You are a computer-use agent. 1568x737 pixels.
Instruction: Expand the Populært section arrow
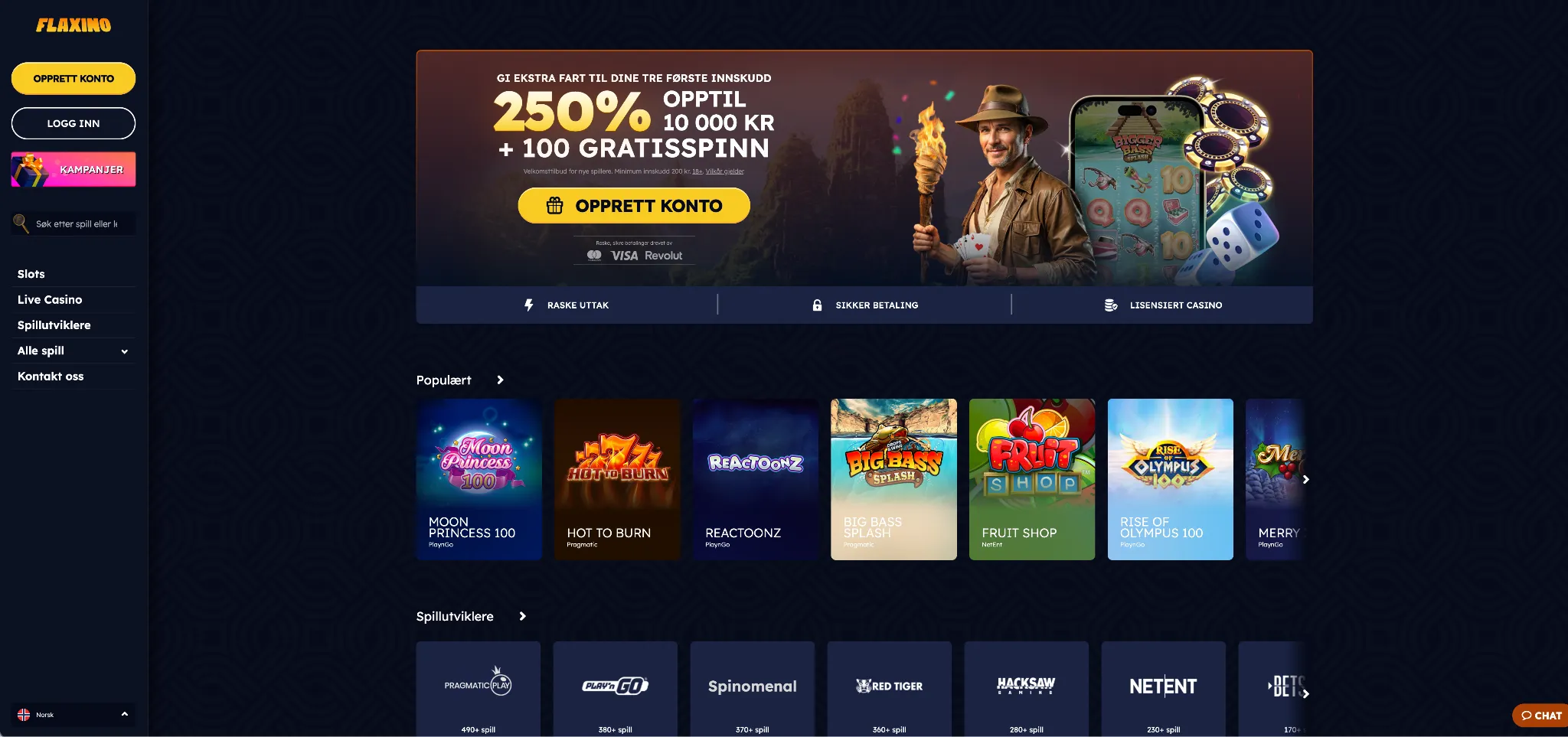[500, 380]
